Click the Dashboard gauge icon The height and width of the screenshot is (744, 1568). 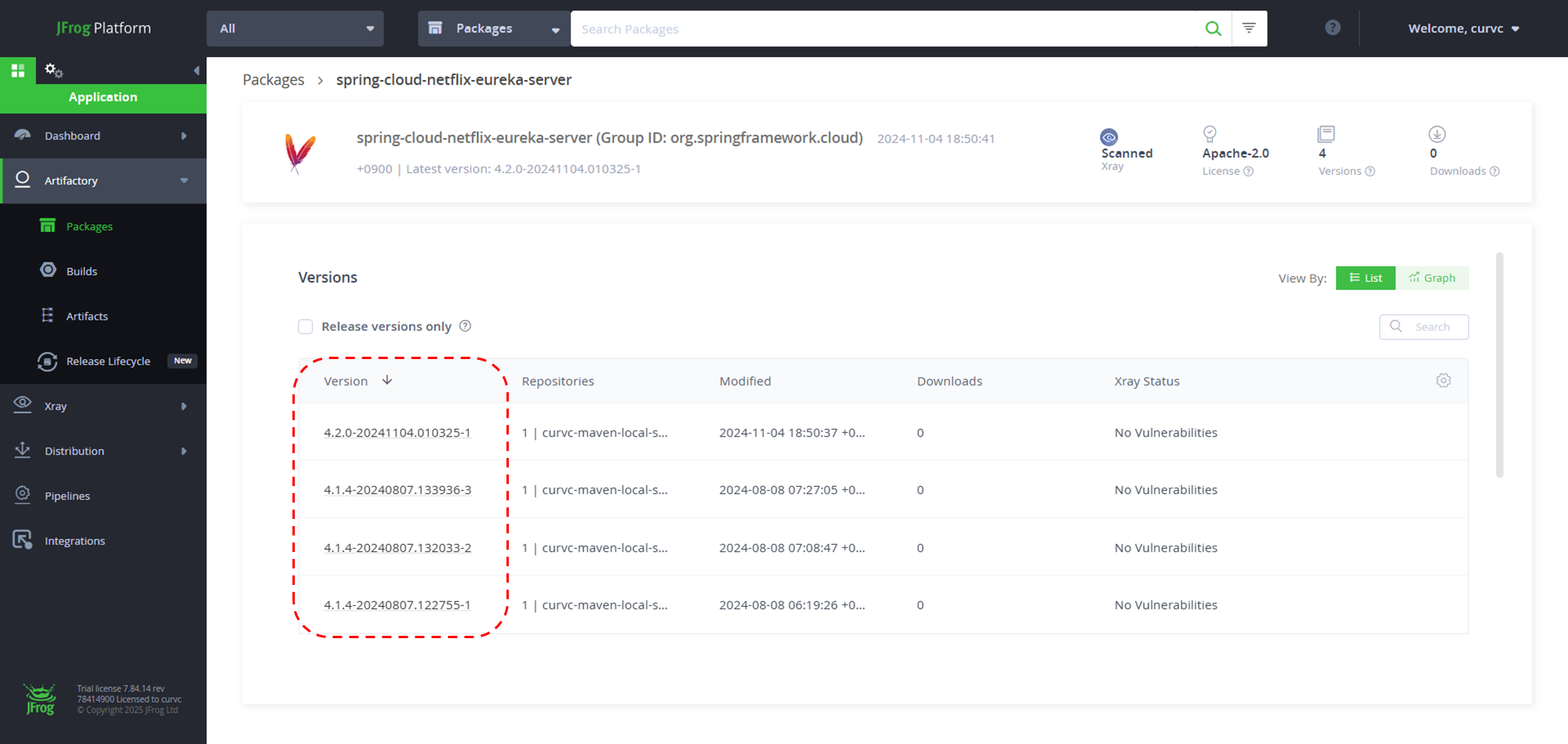click(x=23, y=135)
